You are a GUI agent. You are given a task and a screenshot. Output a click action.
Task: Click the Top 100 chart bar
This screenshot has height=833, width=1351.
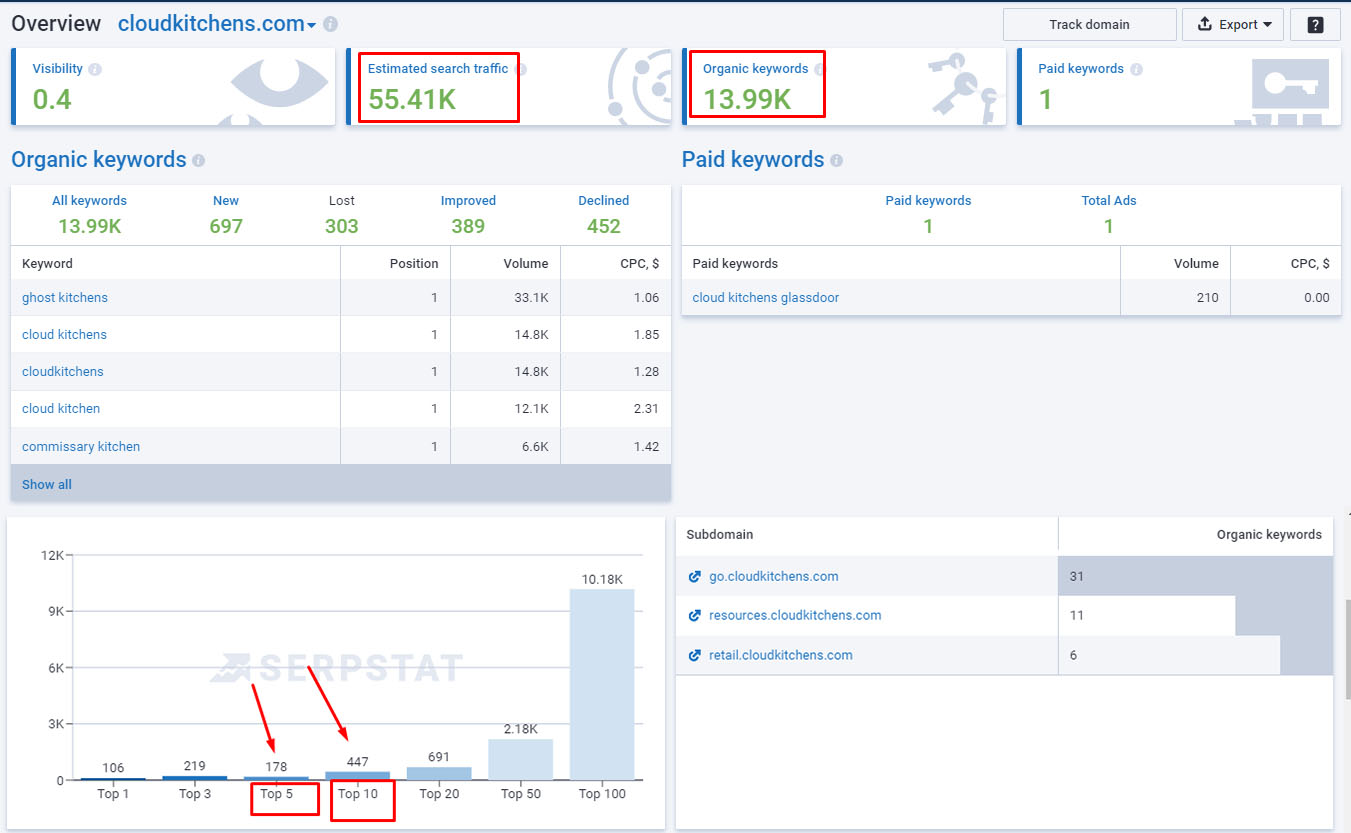[602, 684]
